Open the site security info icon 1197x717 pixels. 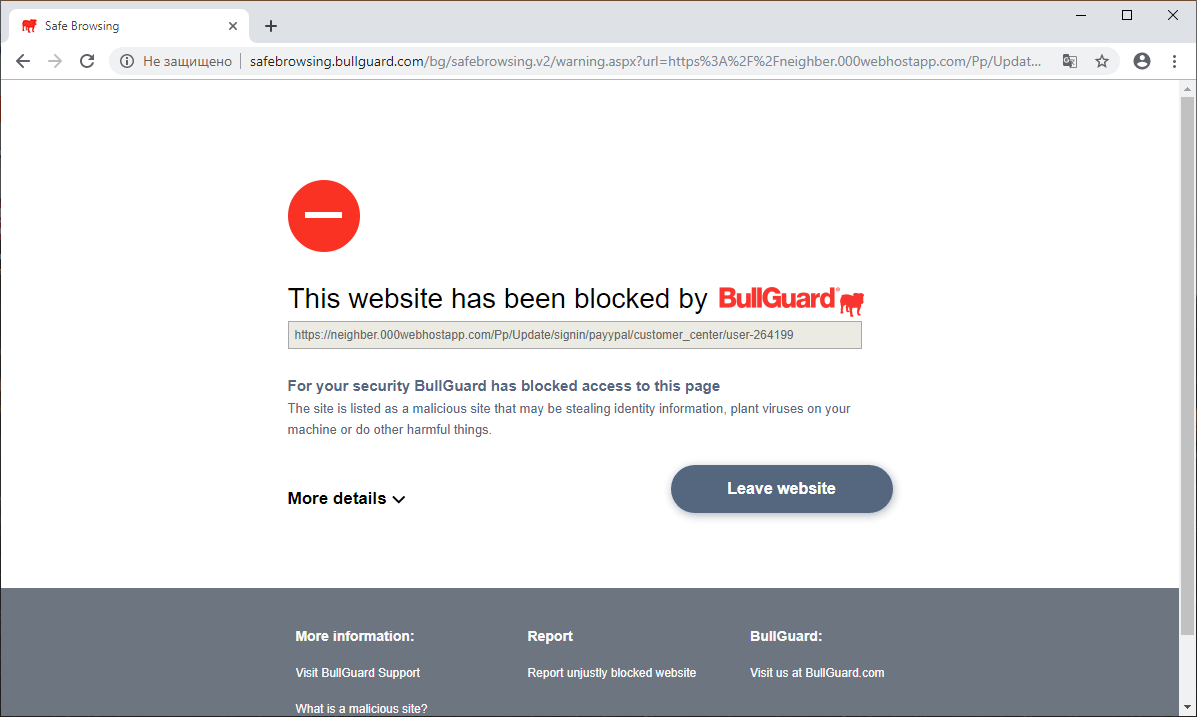point(127,61)
